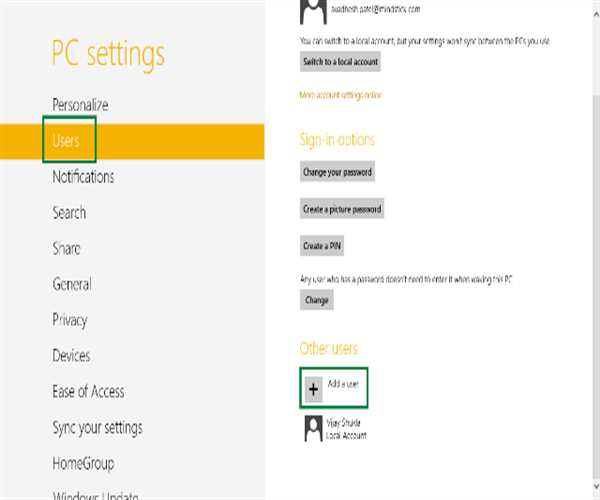Open Notifications settings
600x500 pixels.
coord(83,177)
